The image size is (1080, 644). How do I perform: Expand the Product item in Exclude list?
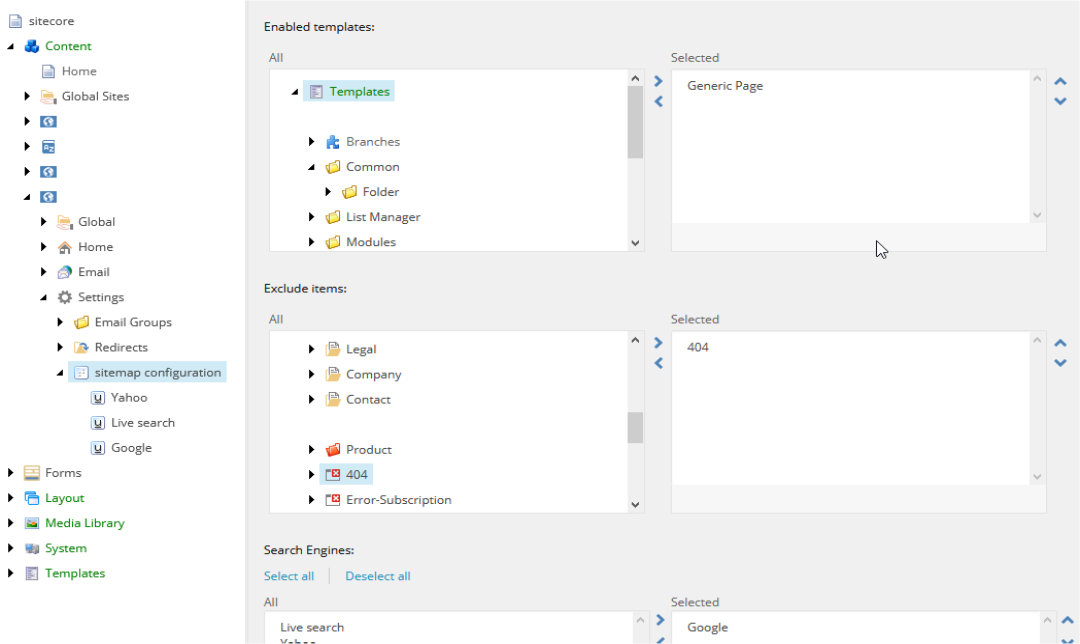click(x=311, y=450)
